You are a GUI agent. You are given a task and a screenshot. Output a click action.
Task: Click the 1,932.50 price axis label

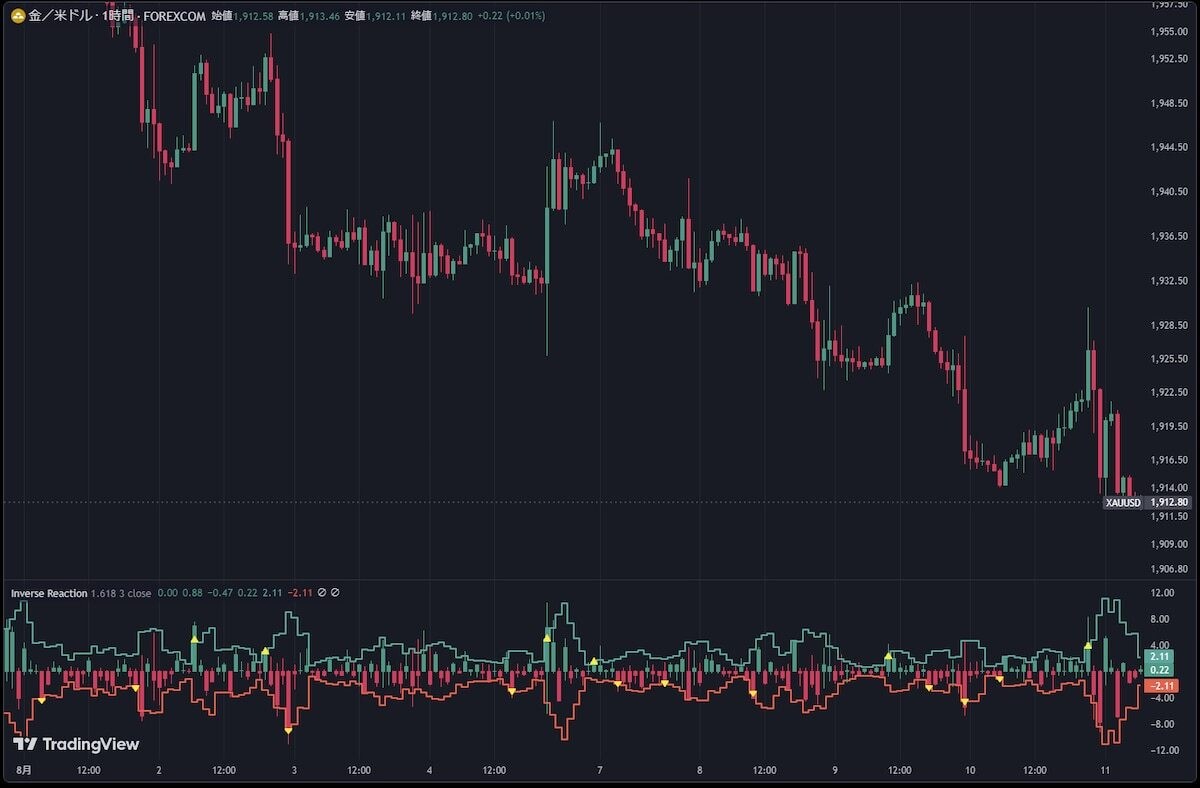(x=1169, y=280)
